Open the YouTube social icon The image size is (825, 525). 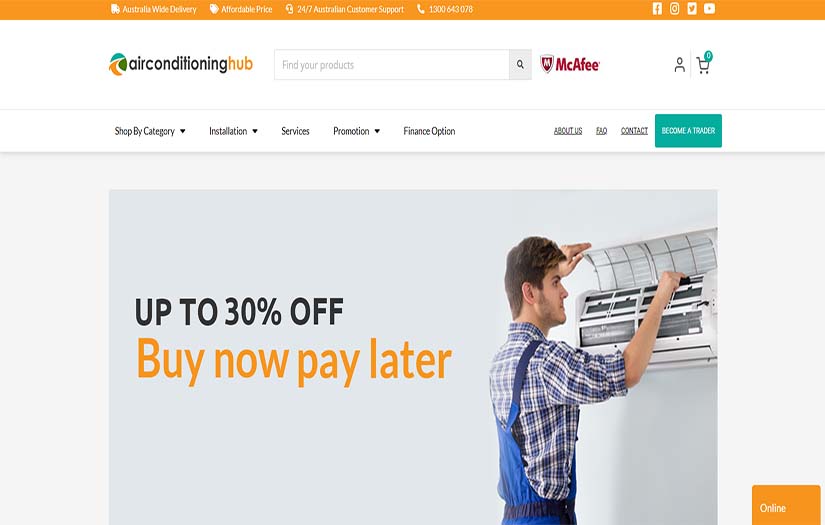point(709,8)
